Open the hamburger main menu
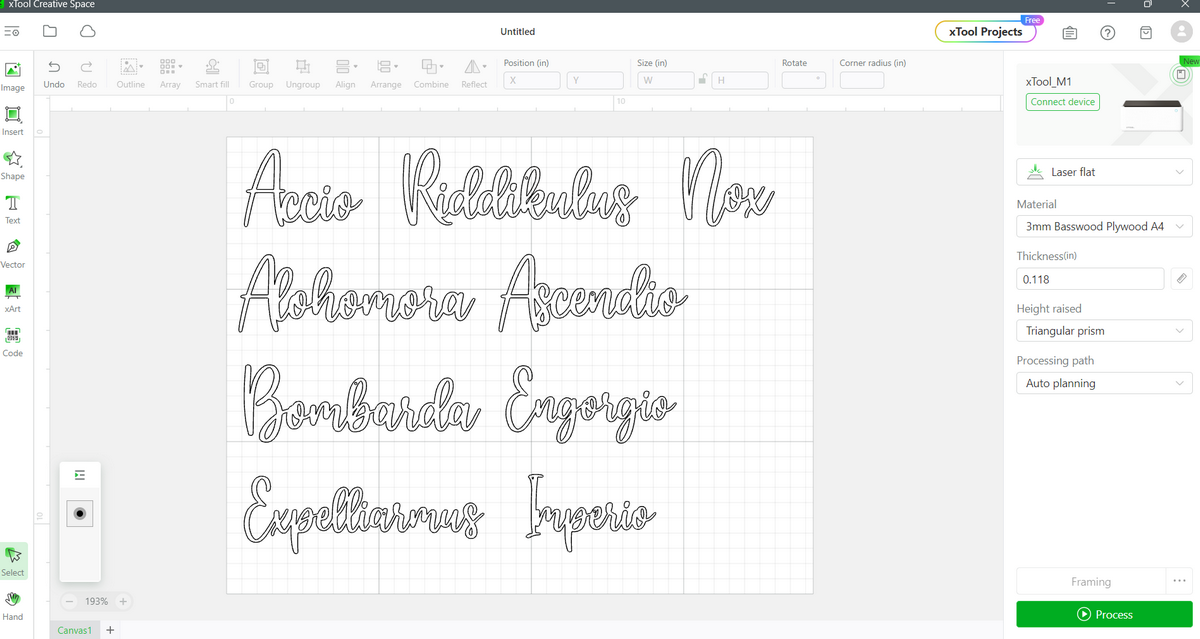The image size is (1200, 639). [x=12, y=32]
